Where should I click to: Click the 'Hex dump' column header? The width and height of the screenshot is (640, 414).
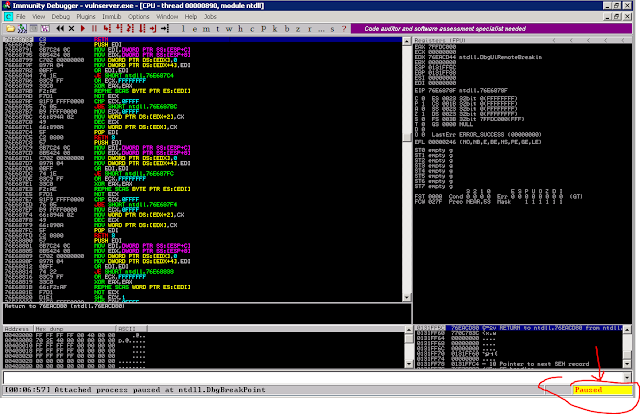75,329
